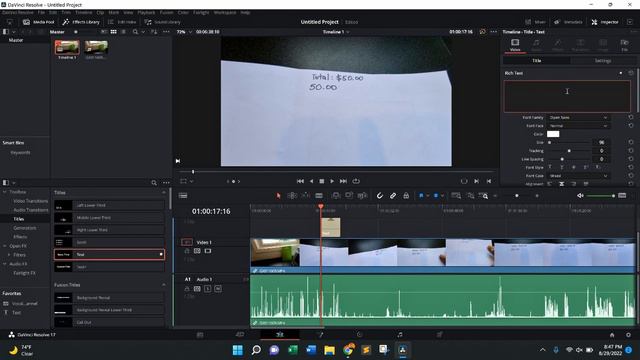640x360 pixels.
Task: Jump to last frame in viewer
Action: (x=343, y=181)
